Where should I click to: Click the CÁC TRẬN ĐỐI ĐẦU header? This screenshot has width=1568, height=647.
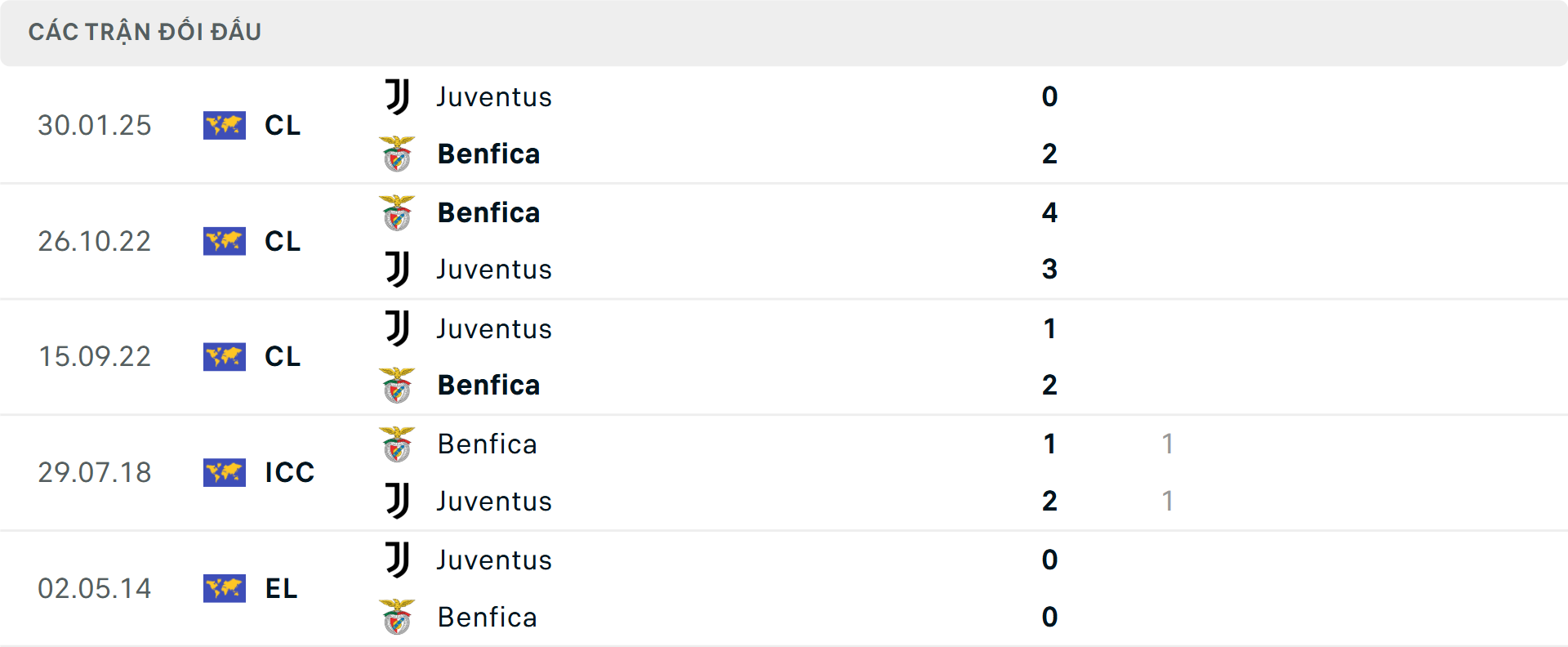[x=145, y=31]
